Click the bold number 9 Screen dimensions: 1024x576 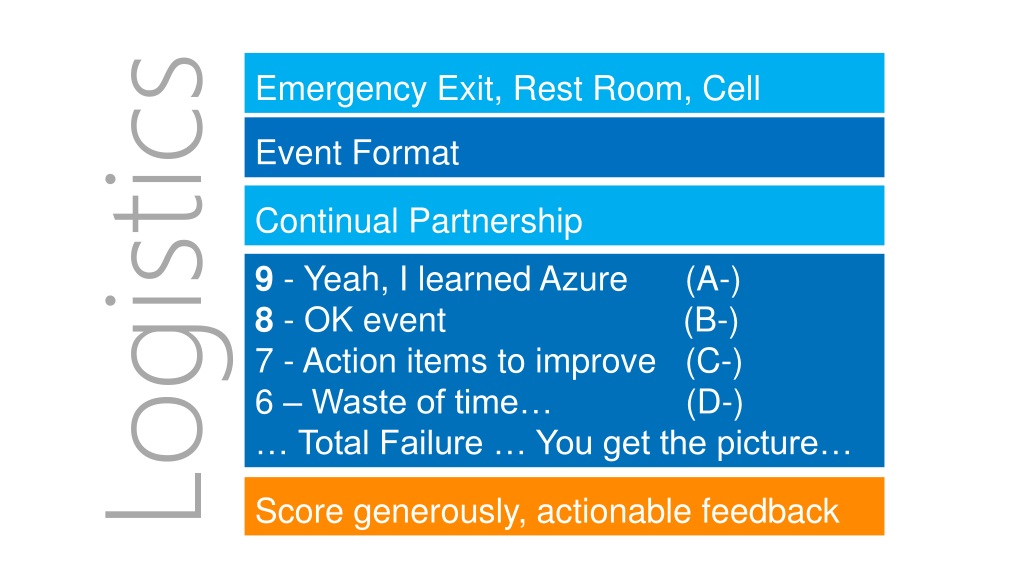264,280
